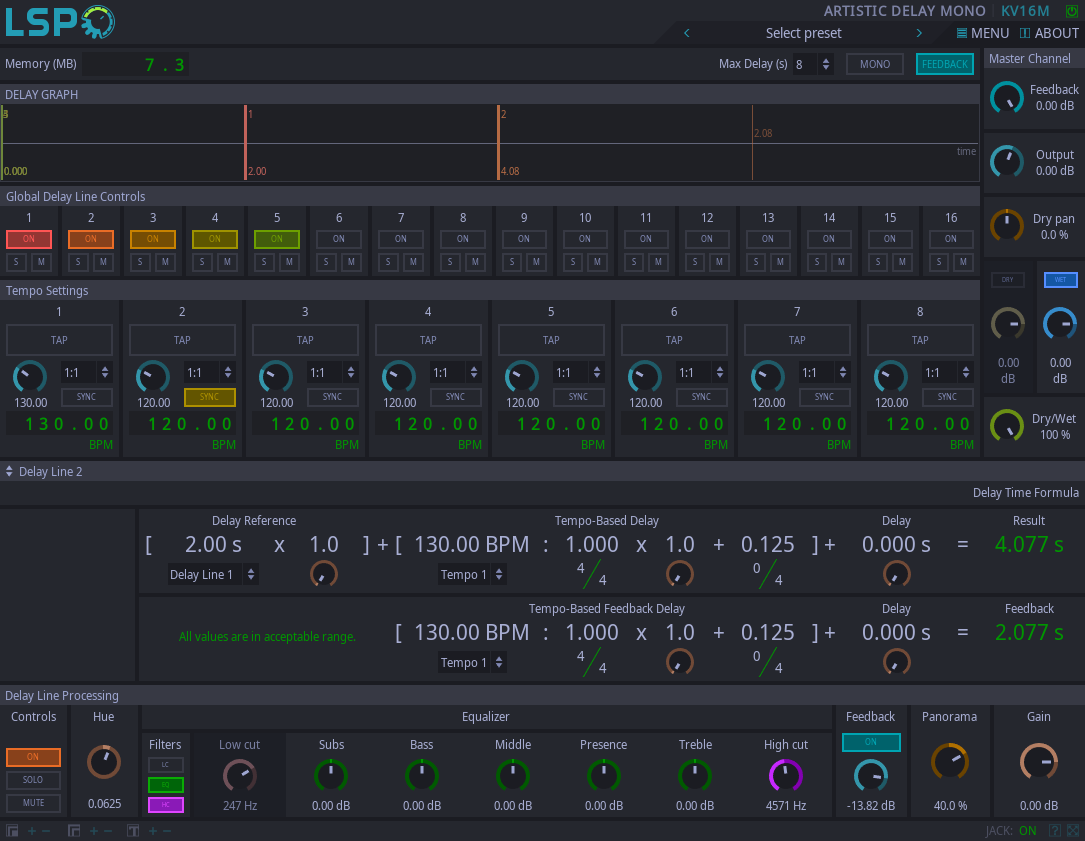Viewport: 1085px width, 841px height.
Task: Go to the previous preset arrow
Action: pos(687,33)
